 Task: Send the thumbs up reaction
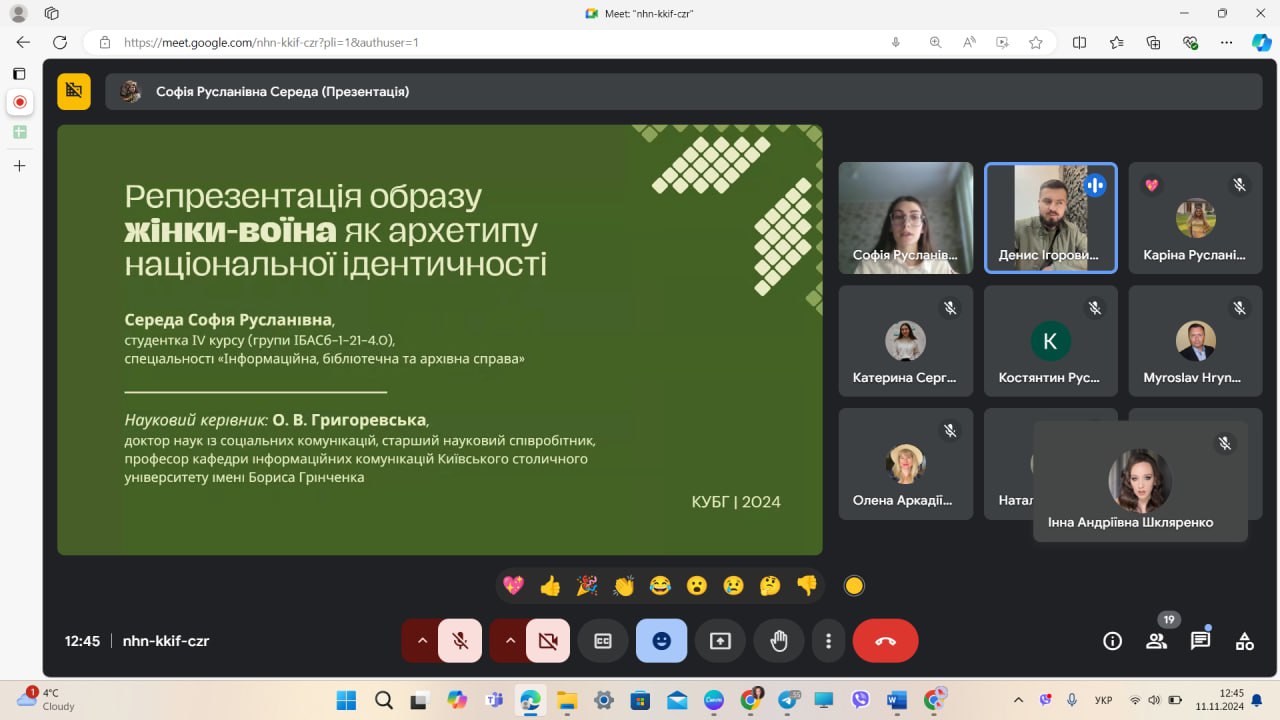pos(550,586)
